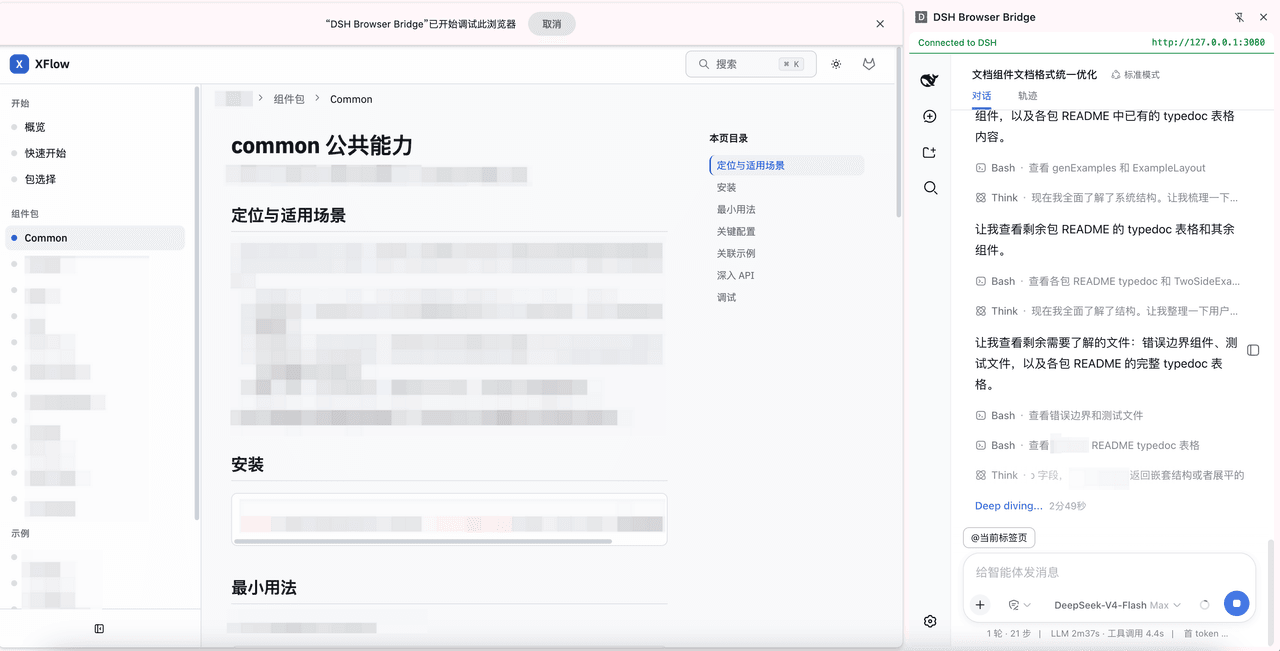Open the DeepSeek-V4-Flash model dropdown

[x=1117, y=605]
